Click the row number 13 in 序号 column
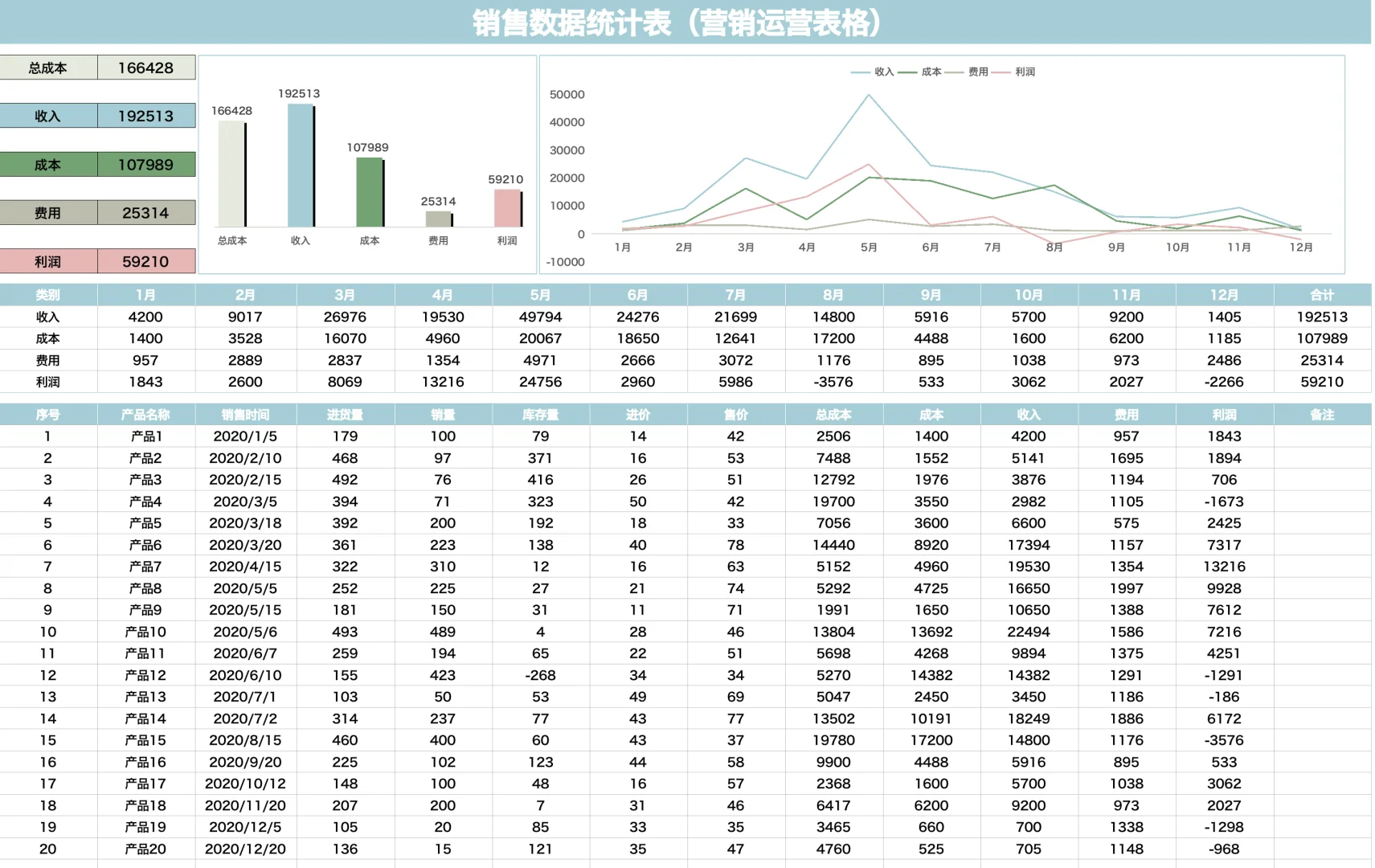Viewport: 1375px width, 868px height. (x=48, y=697)
